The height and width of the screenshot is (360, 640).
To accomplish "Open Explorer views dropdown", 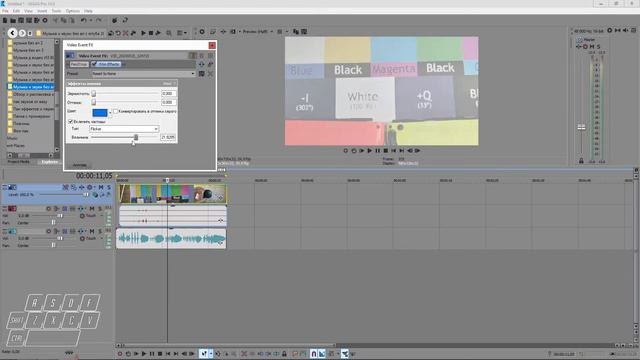I will 182,33.
